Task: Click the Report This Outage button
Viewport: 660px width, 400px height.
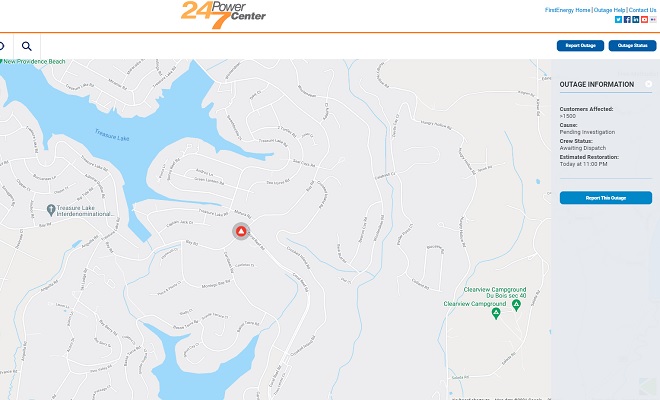Action: [x=606, y=198]
